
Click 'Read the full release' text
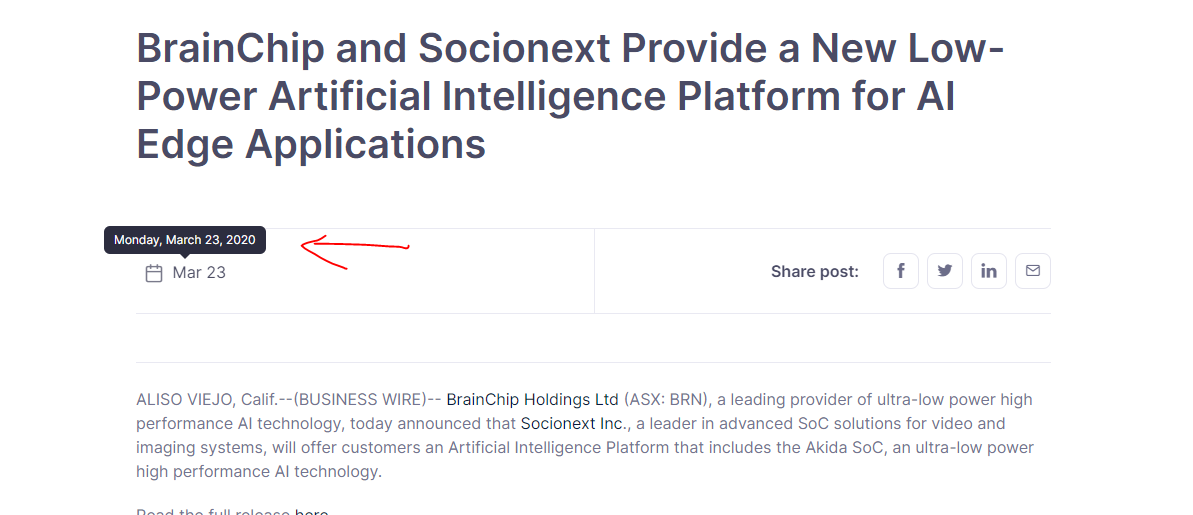click(213, 511)
